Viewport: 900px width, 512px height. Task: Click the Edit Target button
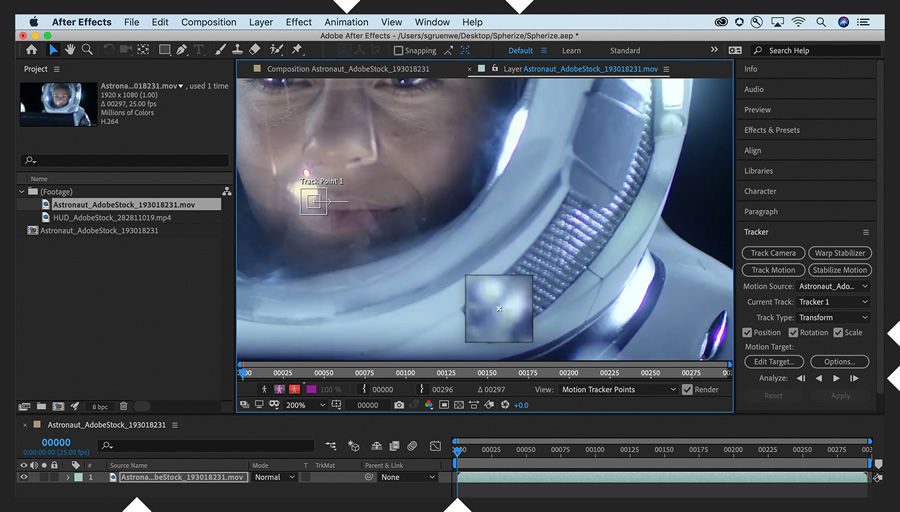click(x=773, y=361)
